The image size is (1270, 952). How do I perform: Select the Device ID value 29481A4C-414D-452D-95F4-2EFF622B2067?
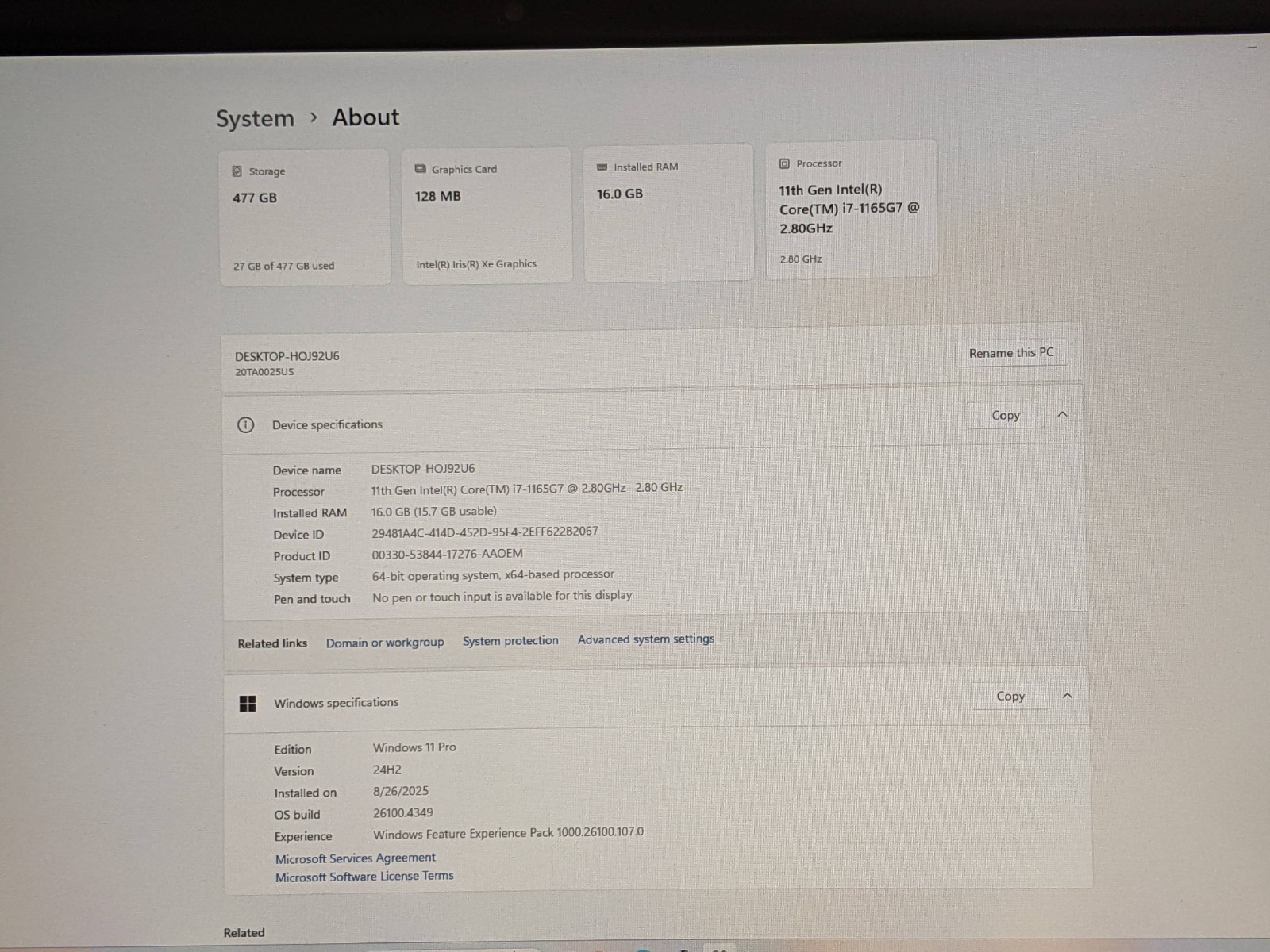point(485,532)
